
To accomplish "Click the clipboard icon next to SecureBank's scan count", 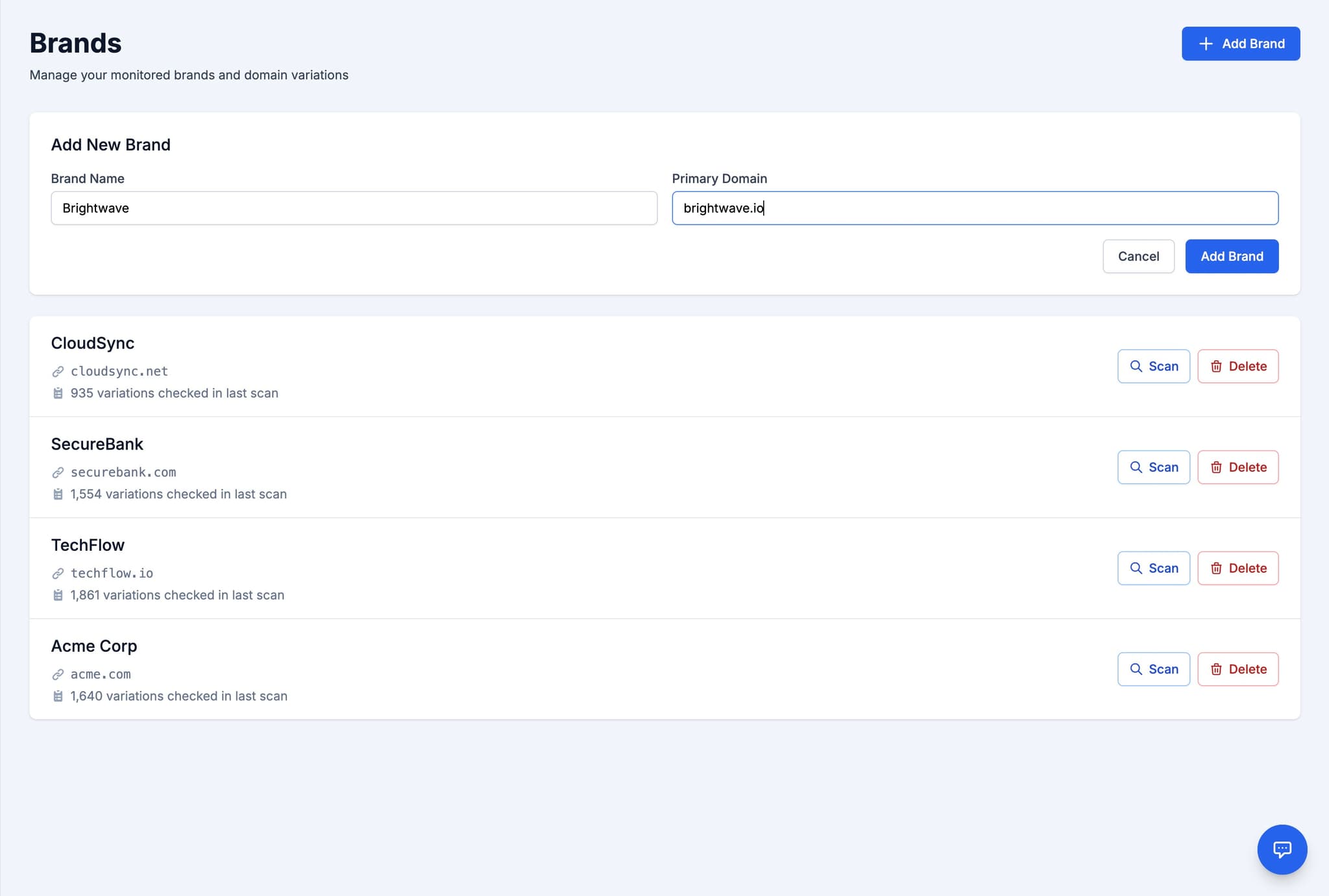I will tap(58, 494).
